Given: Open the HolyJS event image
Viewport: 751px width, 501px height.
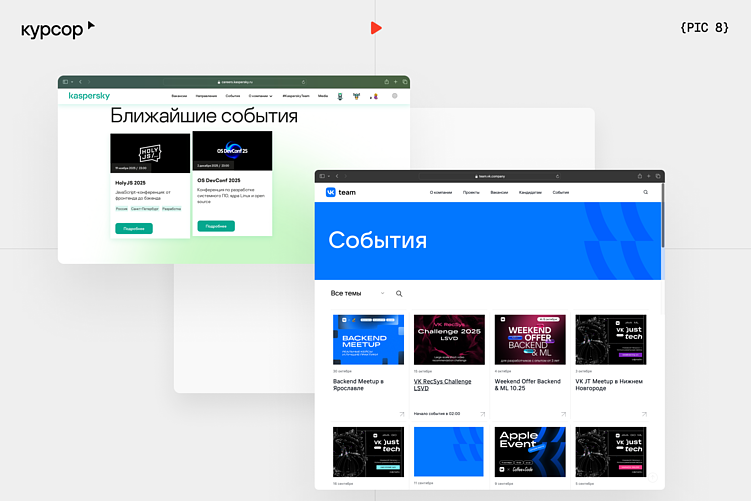Looking at the screenshot, I should tap(150, 153).
